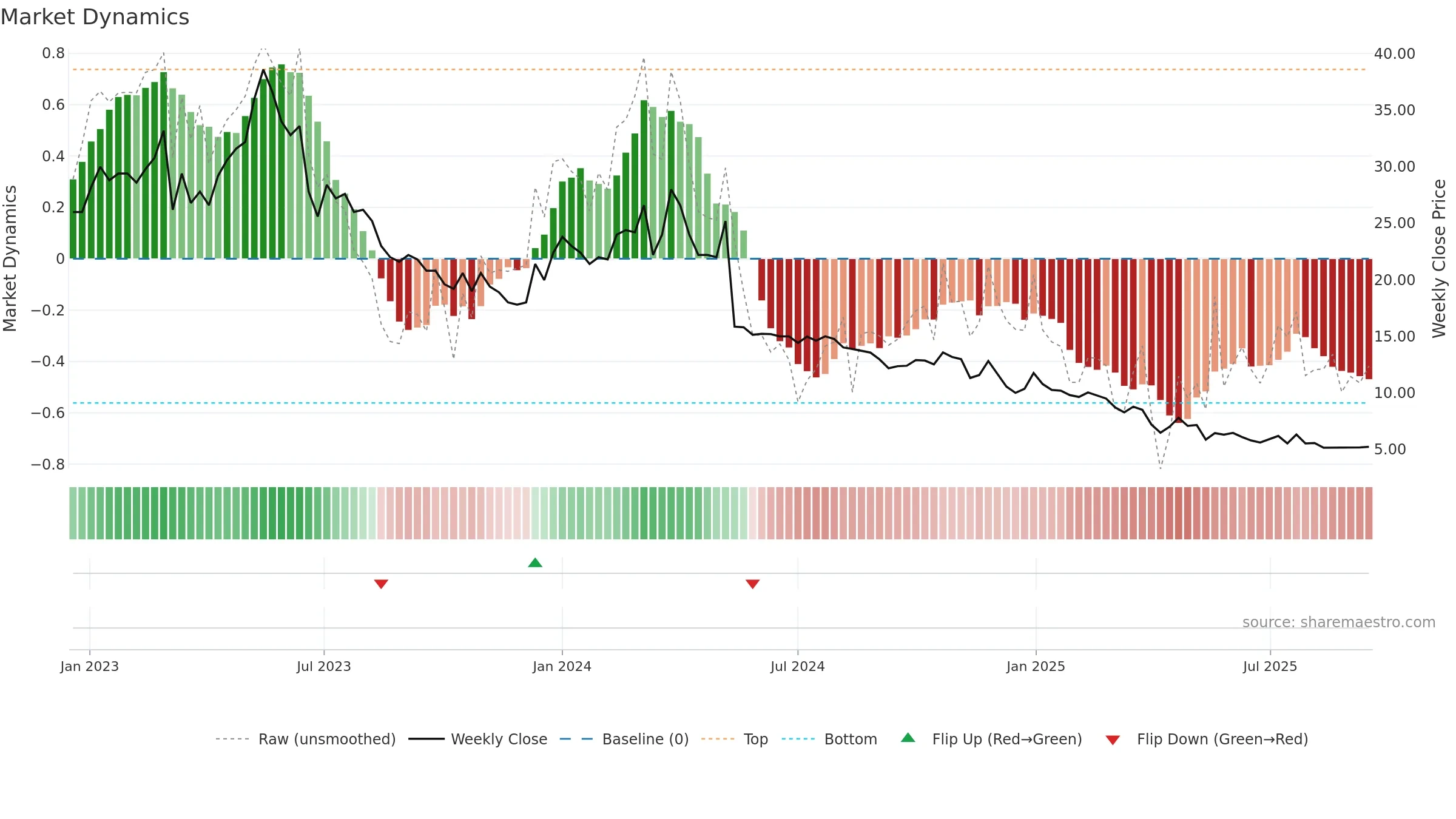Toggle the Raw (unsmoothed) legend entry
Screen dimensions: 1456x819
[306, 739]
